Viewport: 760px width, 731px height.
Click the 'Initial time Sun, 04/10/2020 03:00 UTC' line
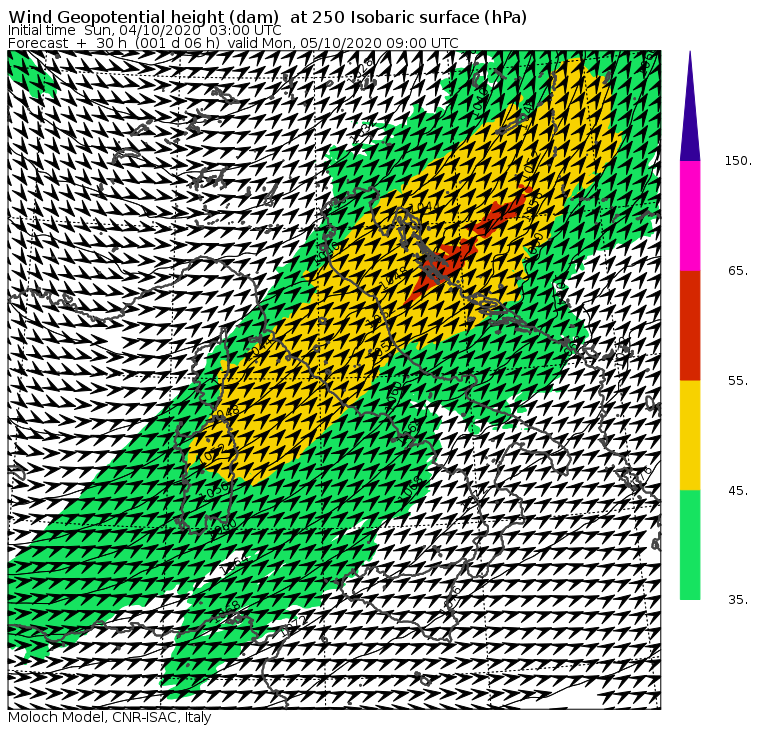coord(144,30)
